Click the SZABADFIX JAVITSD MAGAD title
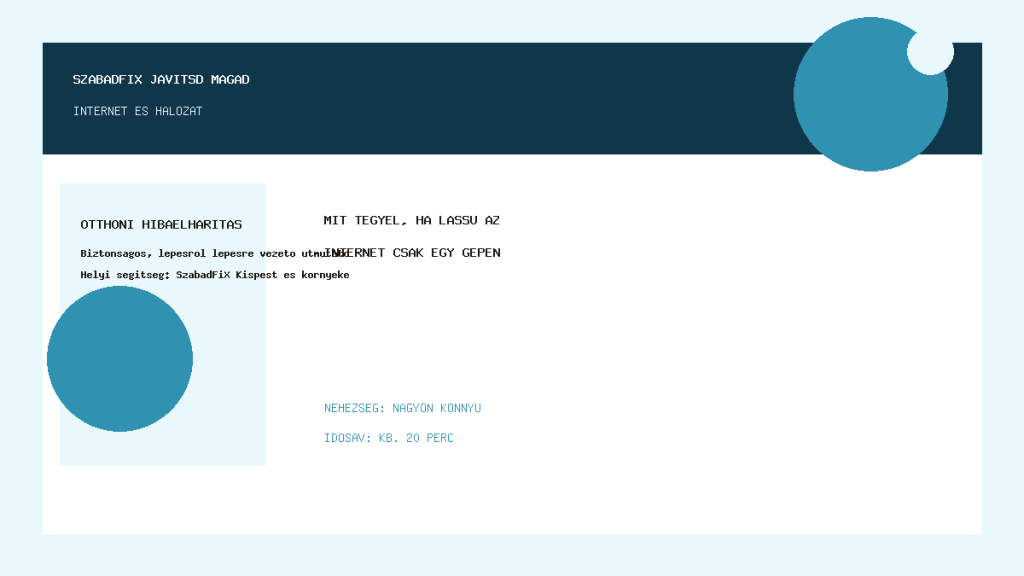Viewport: 1024px width, 576px height. coord(161,80)
